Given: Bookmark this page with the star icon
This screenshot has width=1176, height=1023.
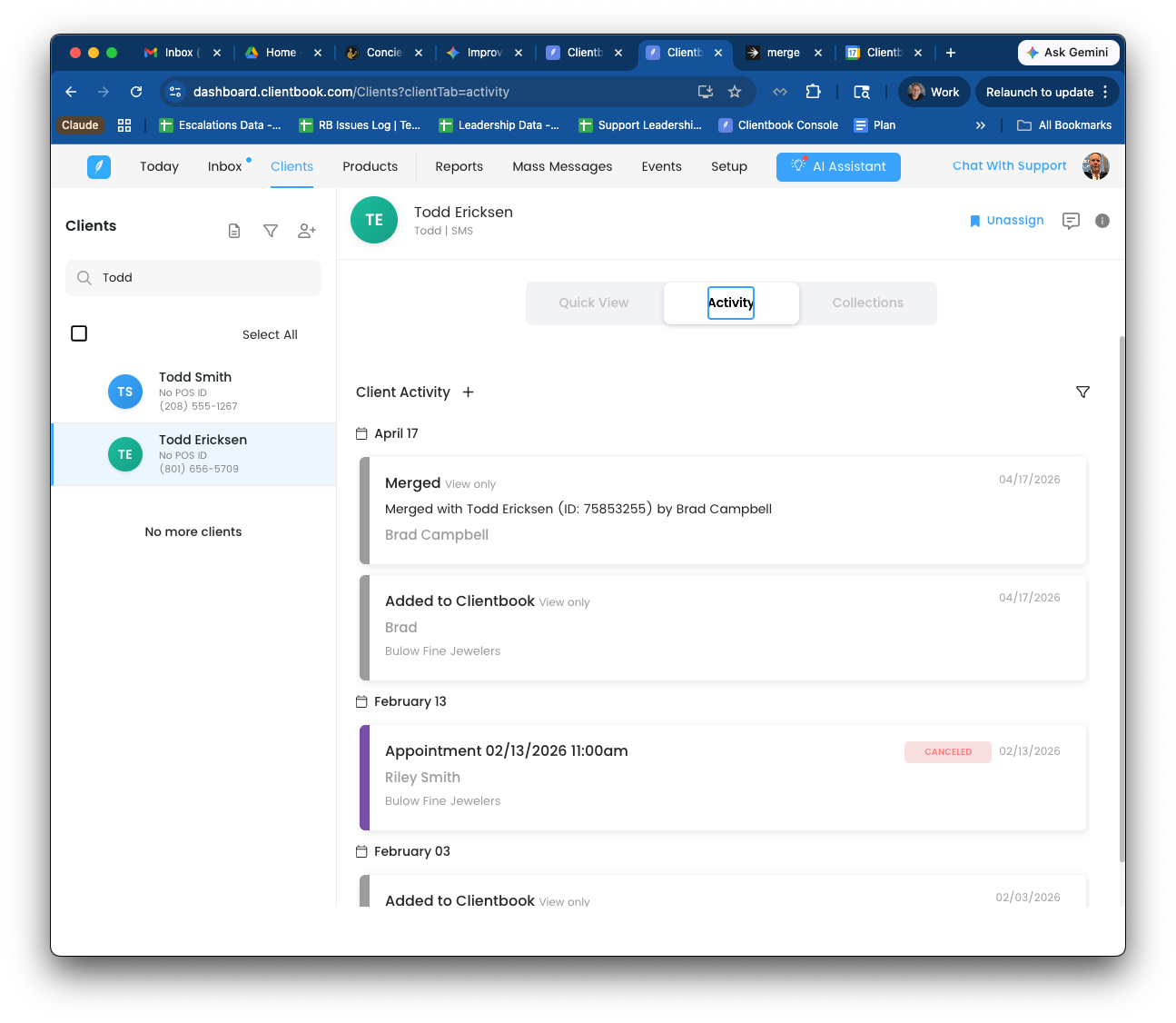Looking at the screenshot, I should coord(735,92).
